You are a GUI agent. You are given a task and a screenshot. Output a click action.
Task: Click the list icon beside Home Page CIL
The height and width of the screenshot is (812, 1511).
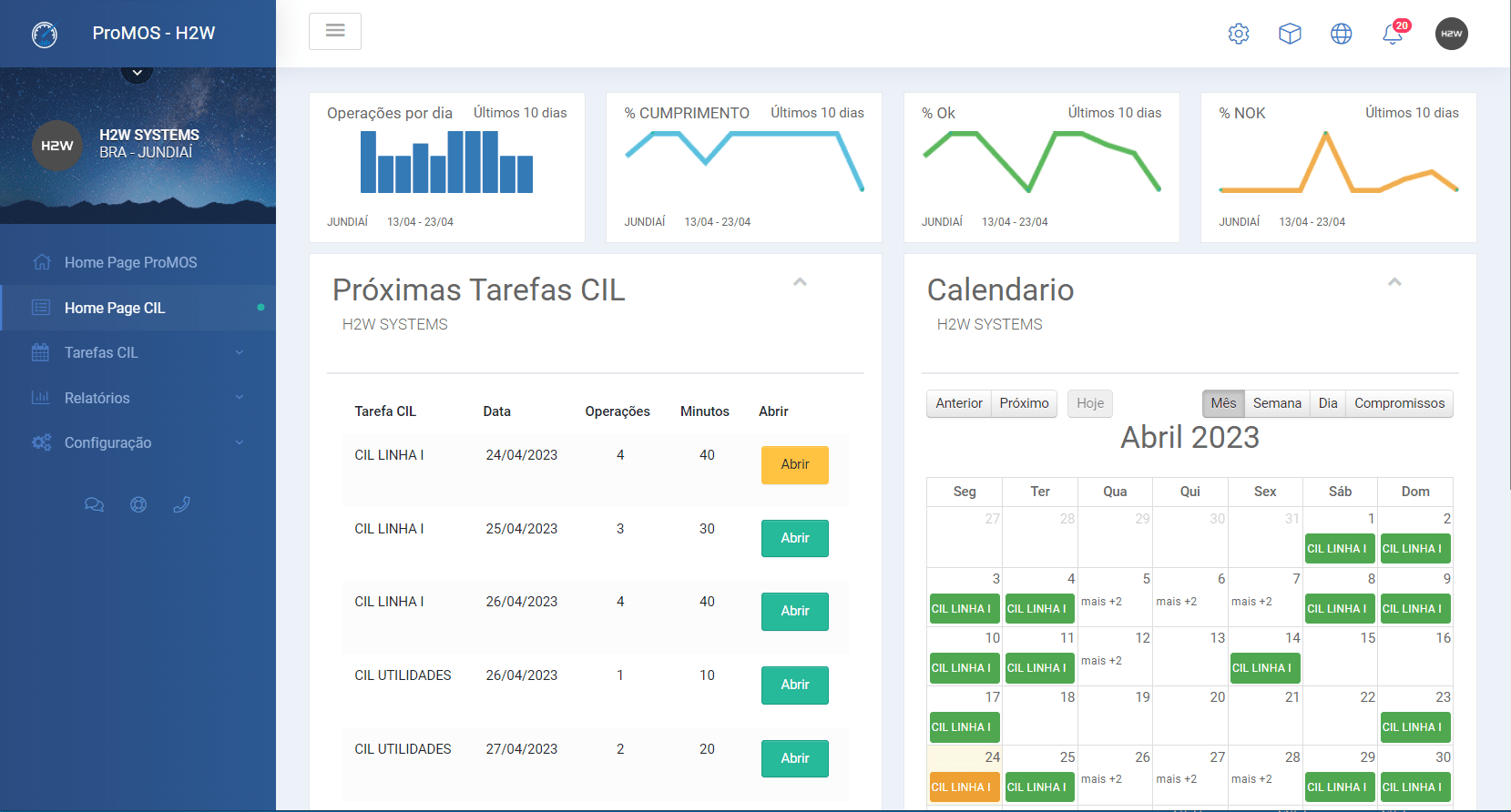(x=41, y=308)
